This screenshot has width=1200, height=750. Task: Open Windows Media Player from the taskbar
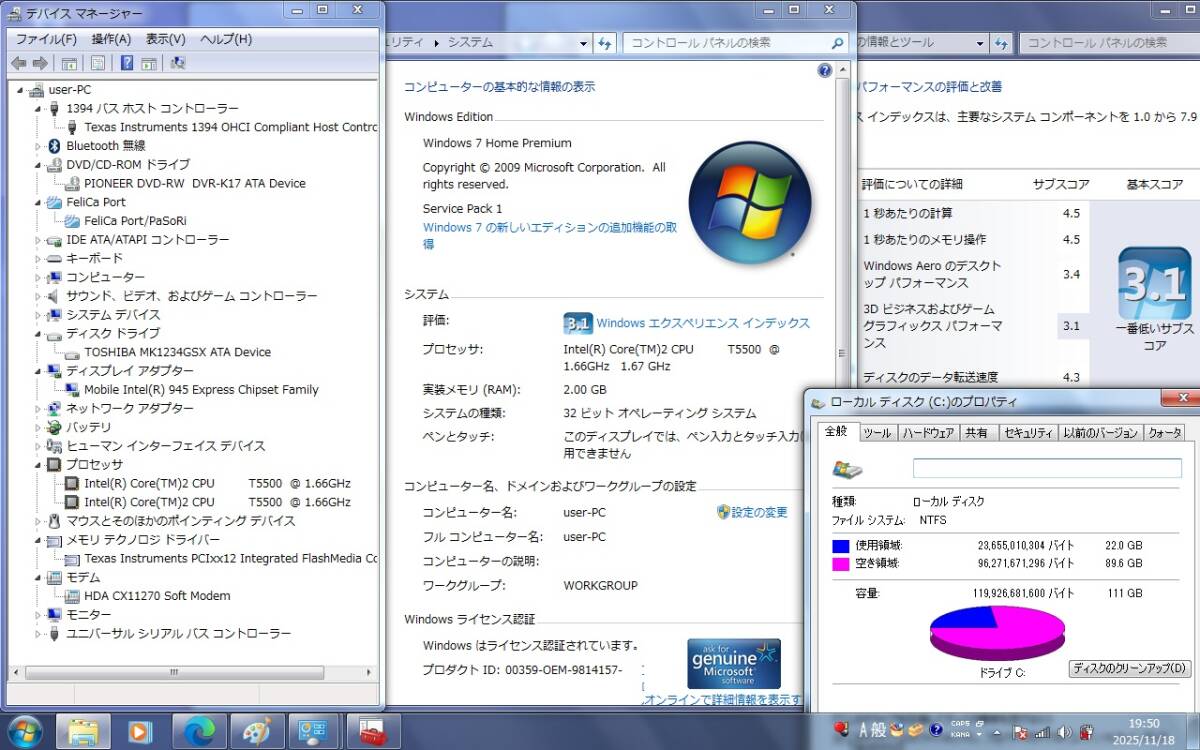[141, 731]
